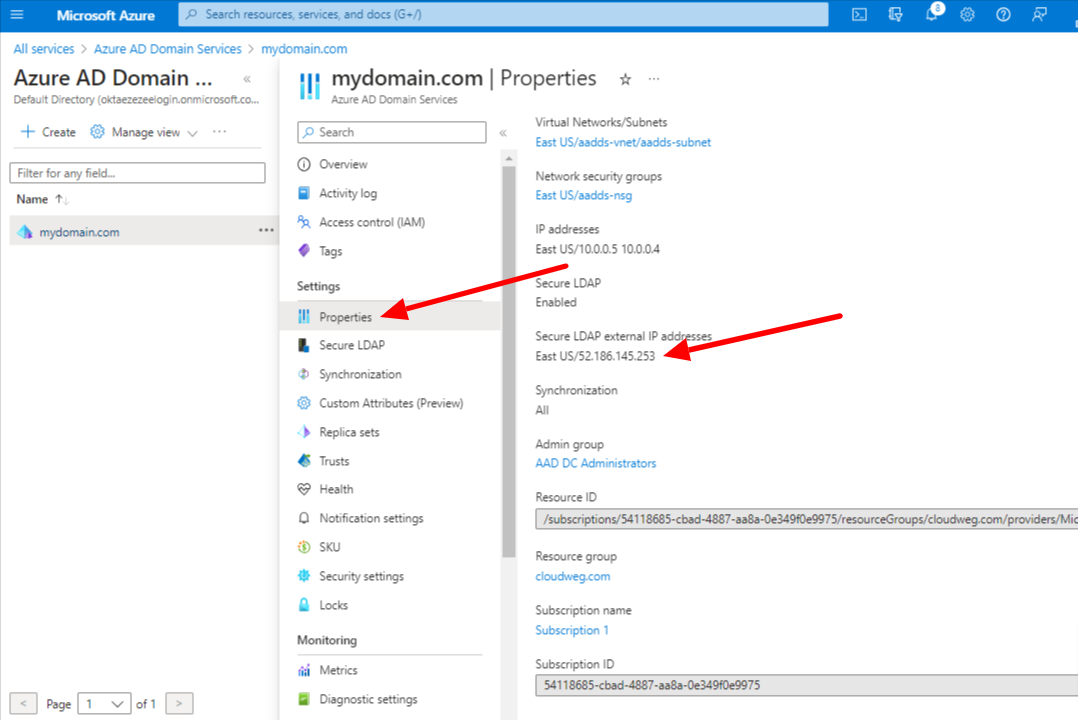Favorite mydomain.com with the star icon

click(x=625, y=80)
